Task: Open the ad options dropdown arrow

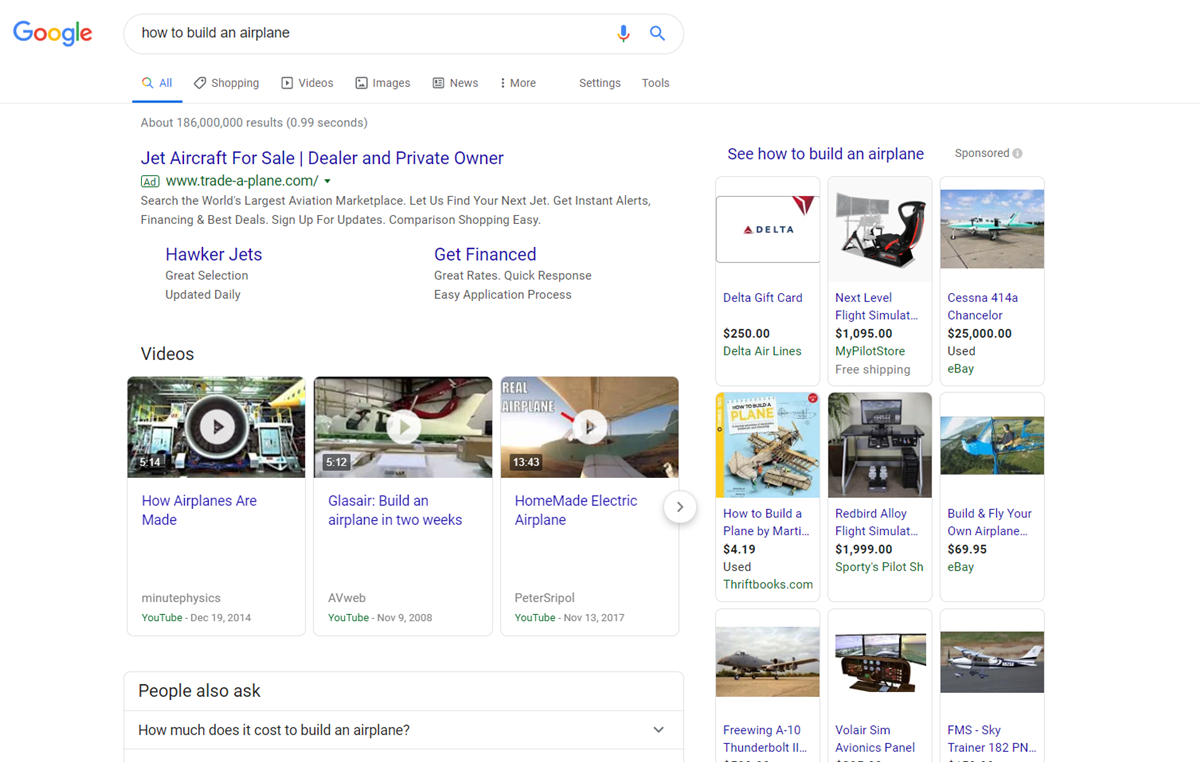Action: 327,181
